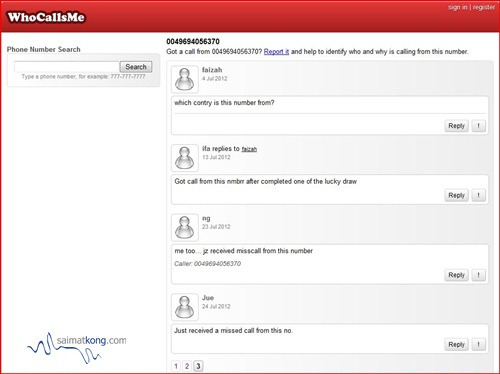Click the date 24 Jul 2012
Screen dimensions: 500x374
pos(216,306)
